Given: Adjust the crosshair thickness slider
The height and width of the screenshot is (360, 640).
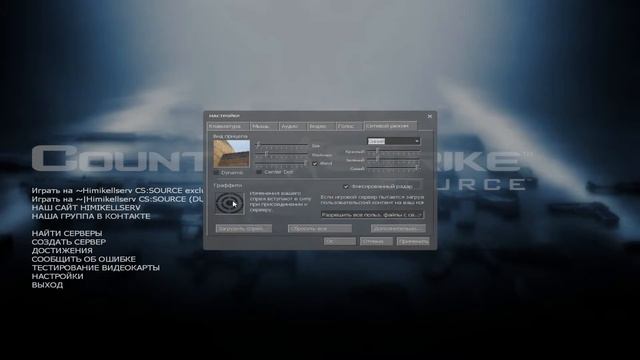Looking at the screenshot, I should (x=281, y=154).
